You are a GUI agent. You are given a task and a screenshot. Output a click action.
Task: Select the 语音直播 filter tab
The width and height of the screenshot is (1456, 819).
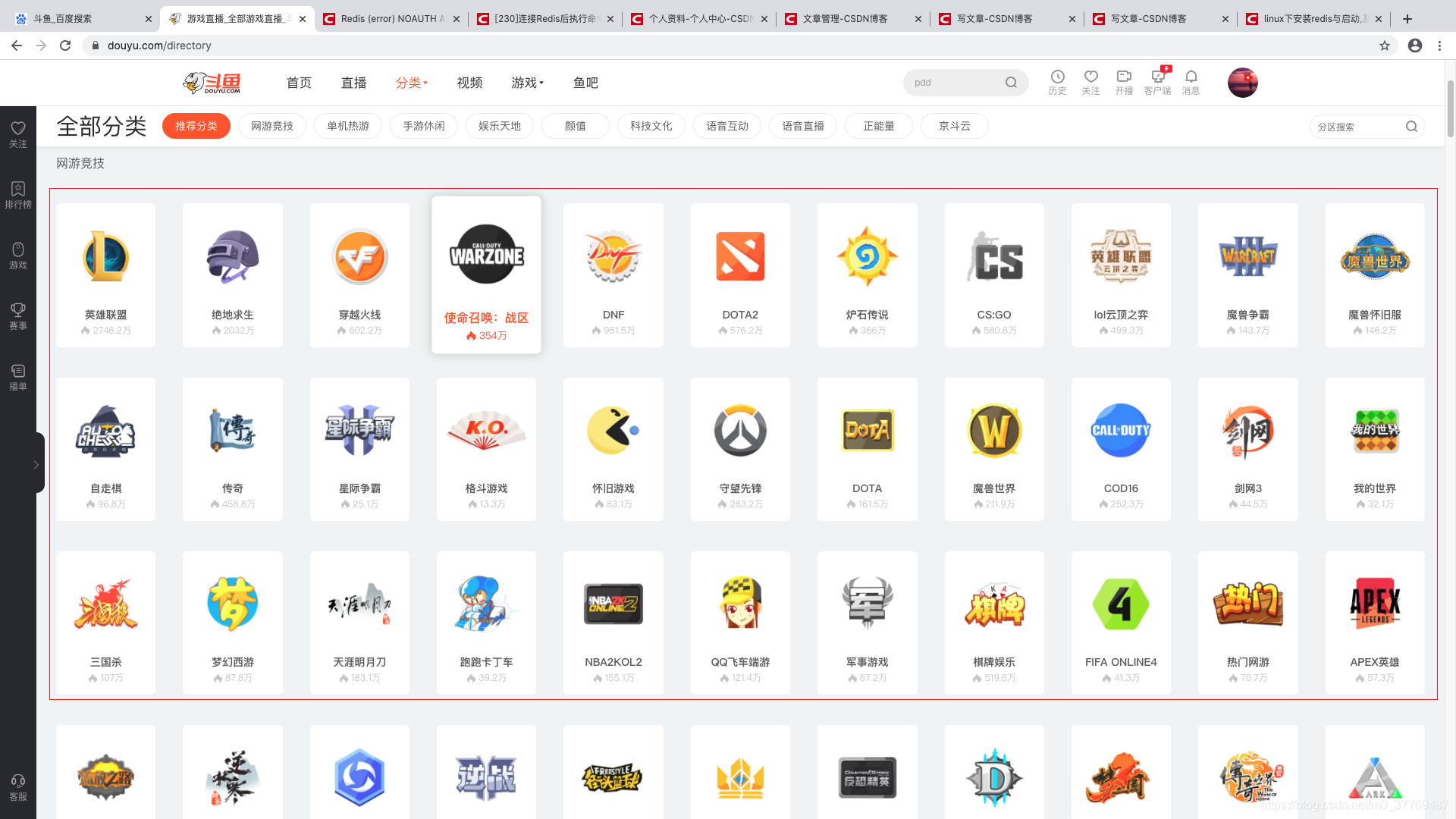803,126
